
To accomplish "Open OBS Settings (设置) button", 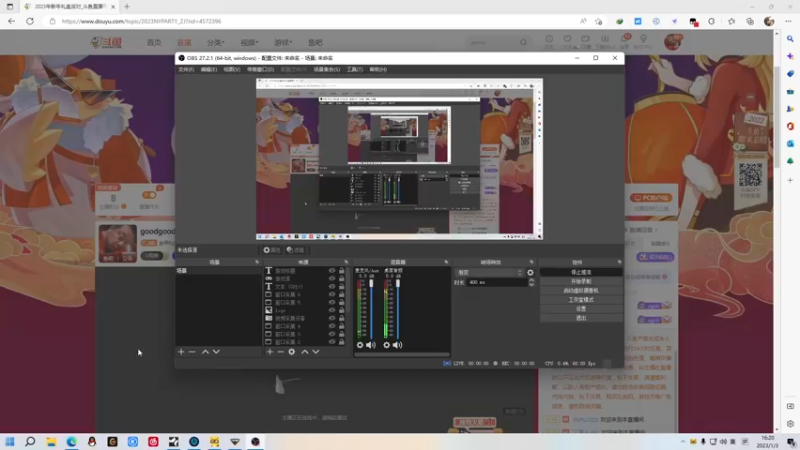I will [581, 309].
